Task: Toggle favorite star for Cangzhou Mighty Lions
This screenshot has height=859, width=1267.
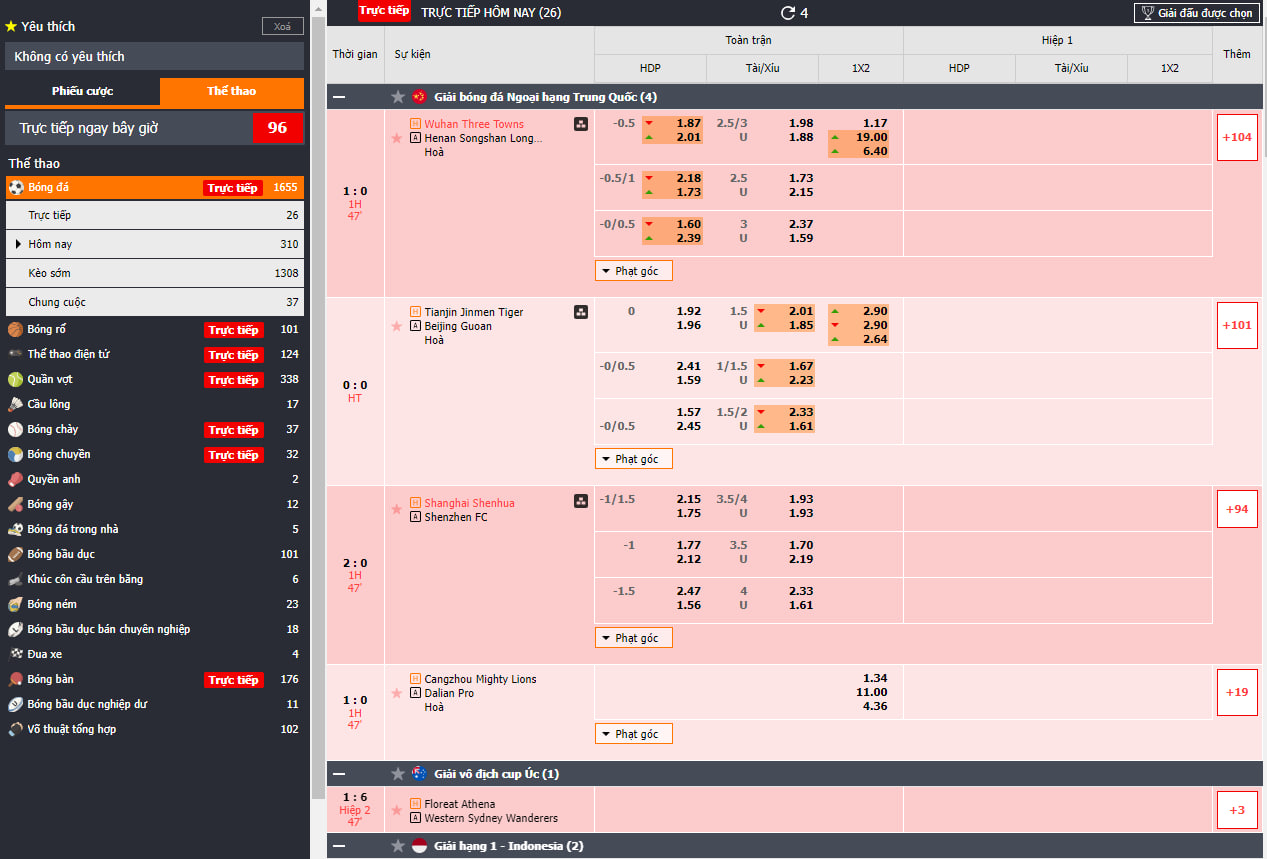Action: pyautogui.click(x=397, y=693)
